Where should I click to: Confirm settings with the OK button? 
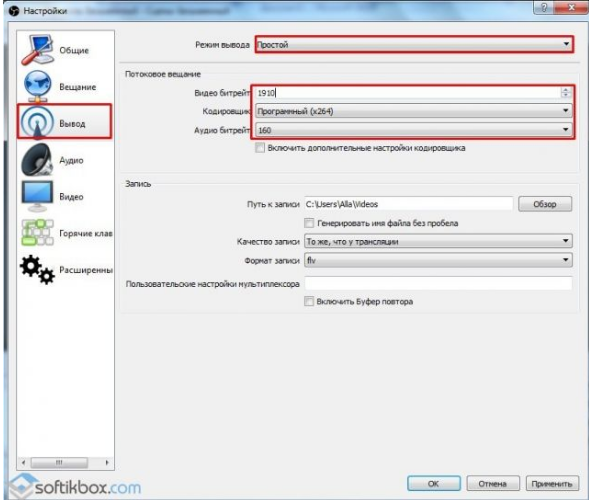pos(433,484)
